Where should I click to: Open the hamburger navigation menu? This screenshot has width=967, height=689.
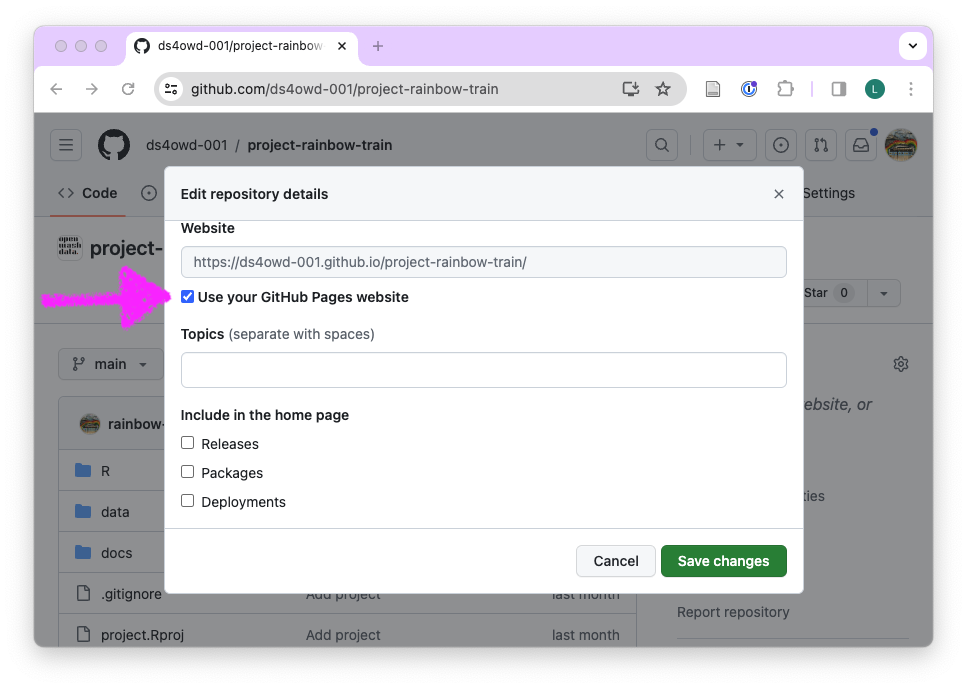pyautogui.click(x=66, y=145)
